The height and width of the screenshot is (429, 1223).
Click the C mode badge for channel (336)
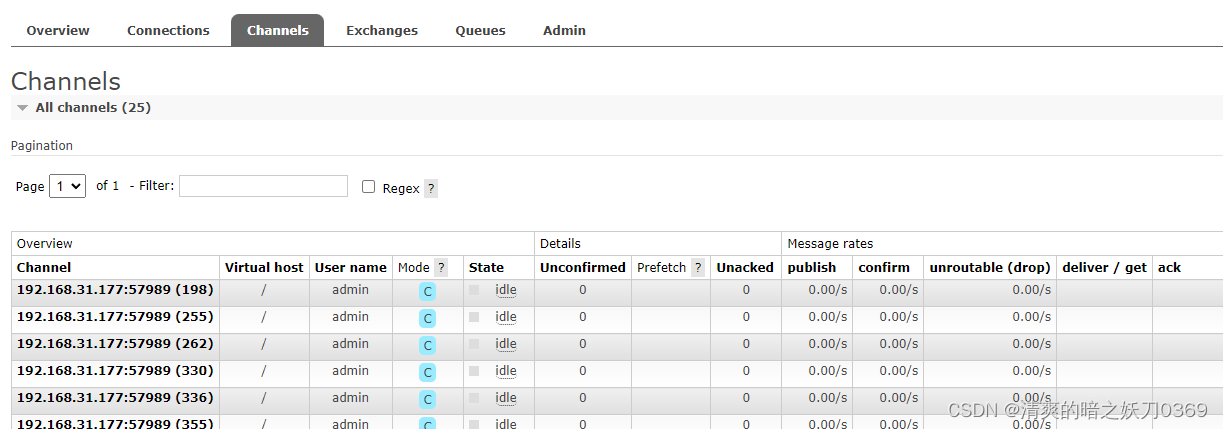[x=428, y=400]
